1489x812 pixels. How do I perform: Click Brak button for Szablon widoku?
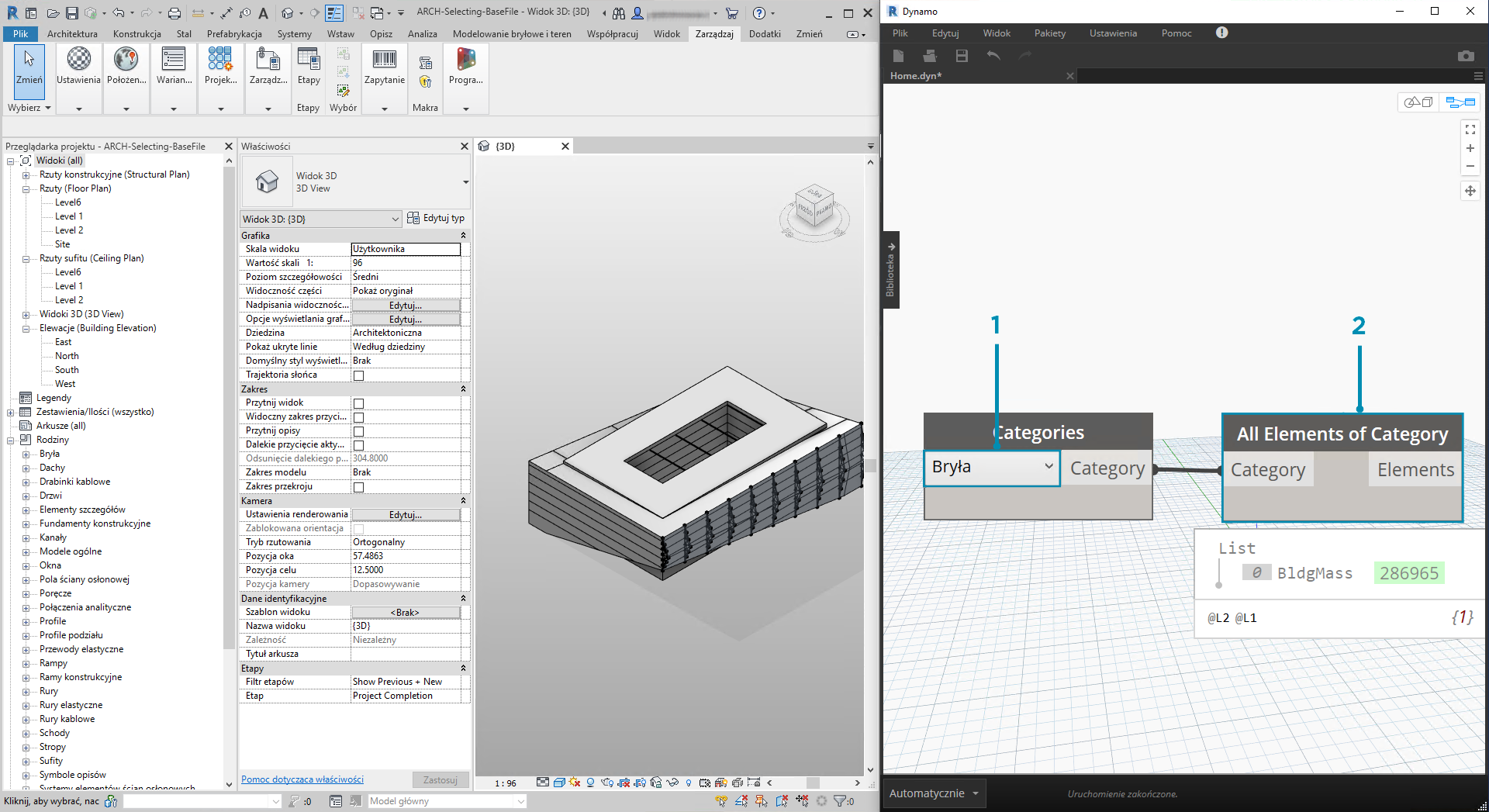[x=406, y=612]
